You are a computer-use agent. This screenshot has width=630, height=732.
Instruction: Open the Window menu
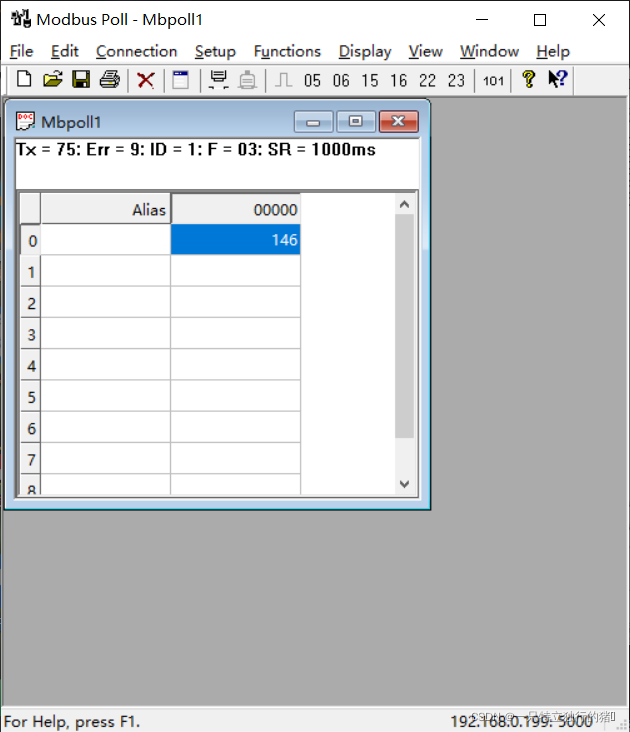(489, 51)
